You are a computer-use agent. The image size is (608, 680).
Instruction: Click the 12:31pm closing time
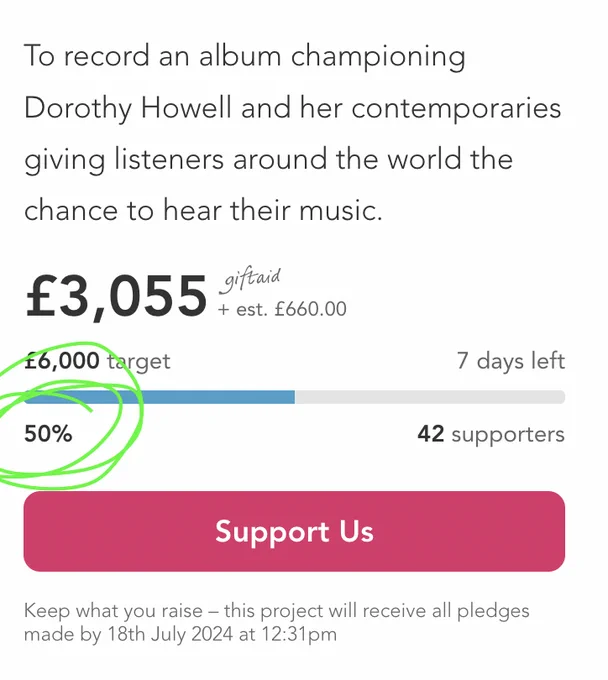[x=299, y=634]
